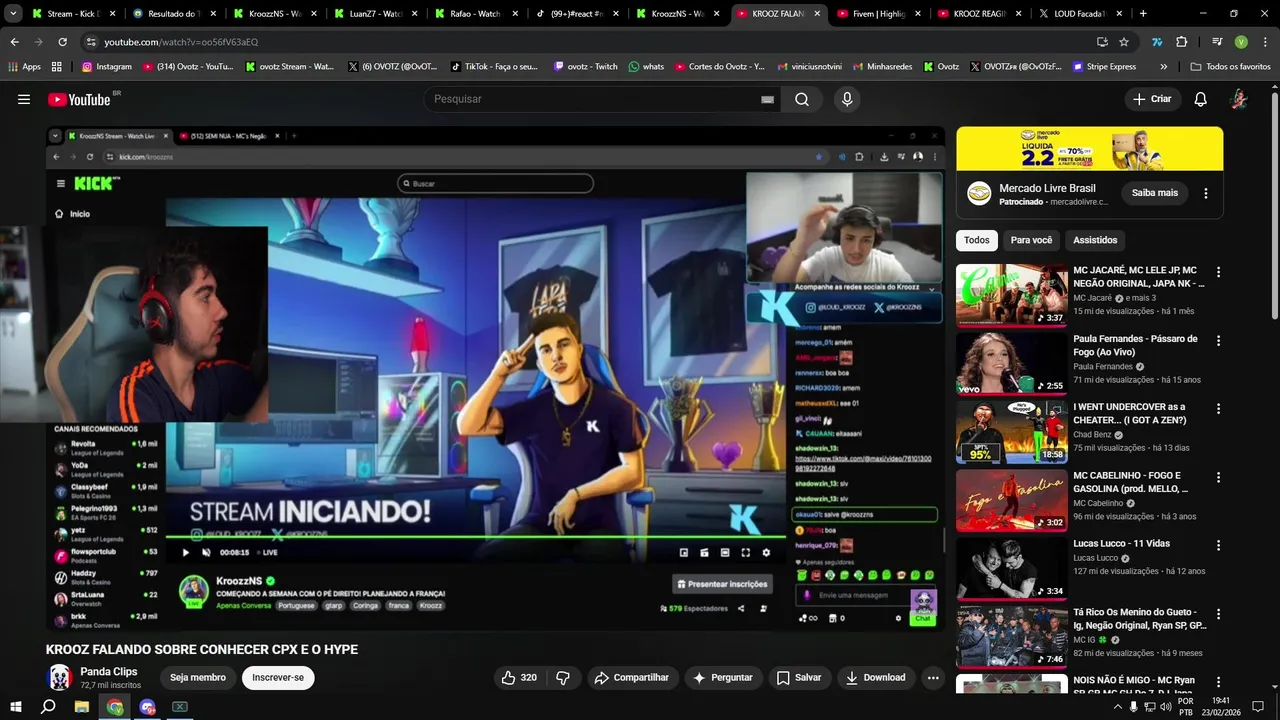
Task: Open Tá Rico Os Menino do Gueto thumbnail
Action: point(1011,636)
